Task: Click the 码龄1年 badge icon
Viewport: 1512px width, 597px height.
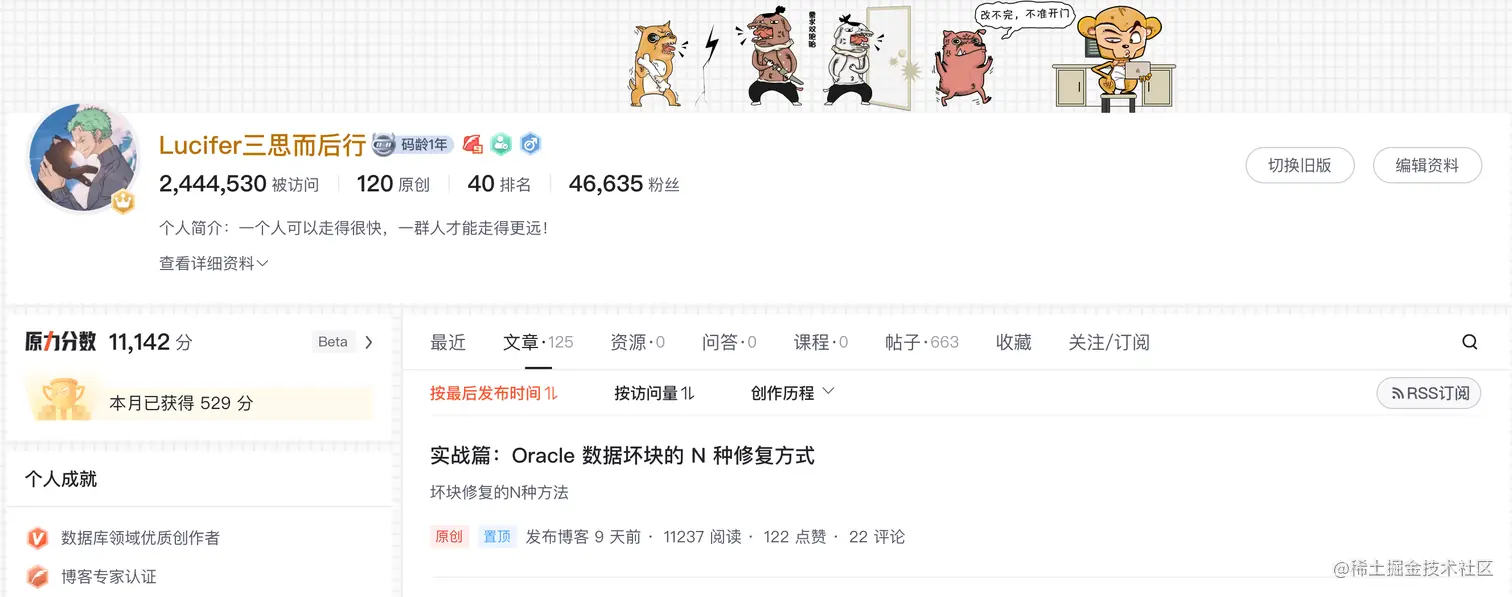Action: [x=413, y=144]
